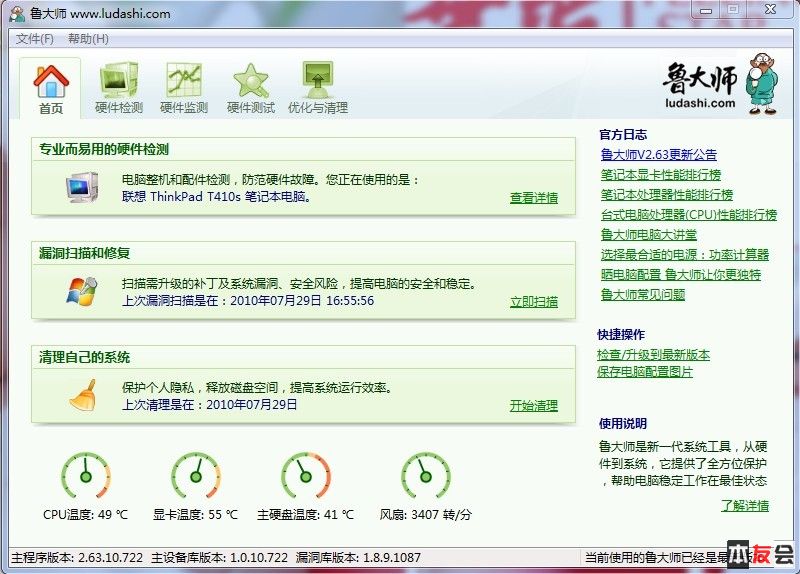The height and width of the screenshot is (574, 800).
Task: Click the 联想 ThinkPad T410s 笔记本电脑 text
Action: click(x=216, y=196)
